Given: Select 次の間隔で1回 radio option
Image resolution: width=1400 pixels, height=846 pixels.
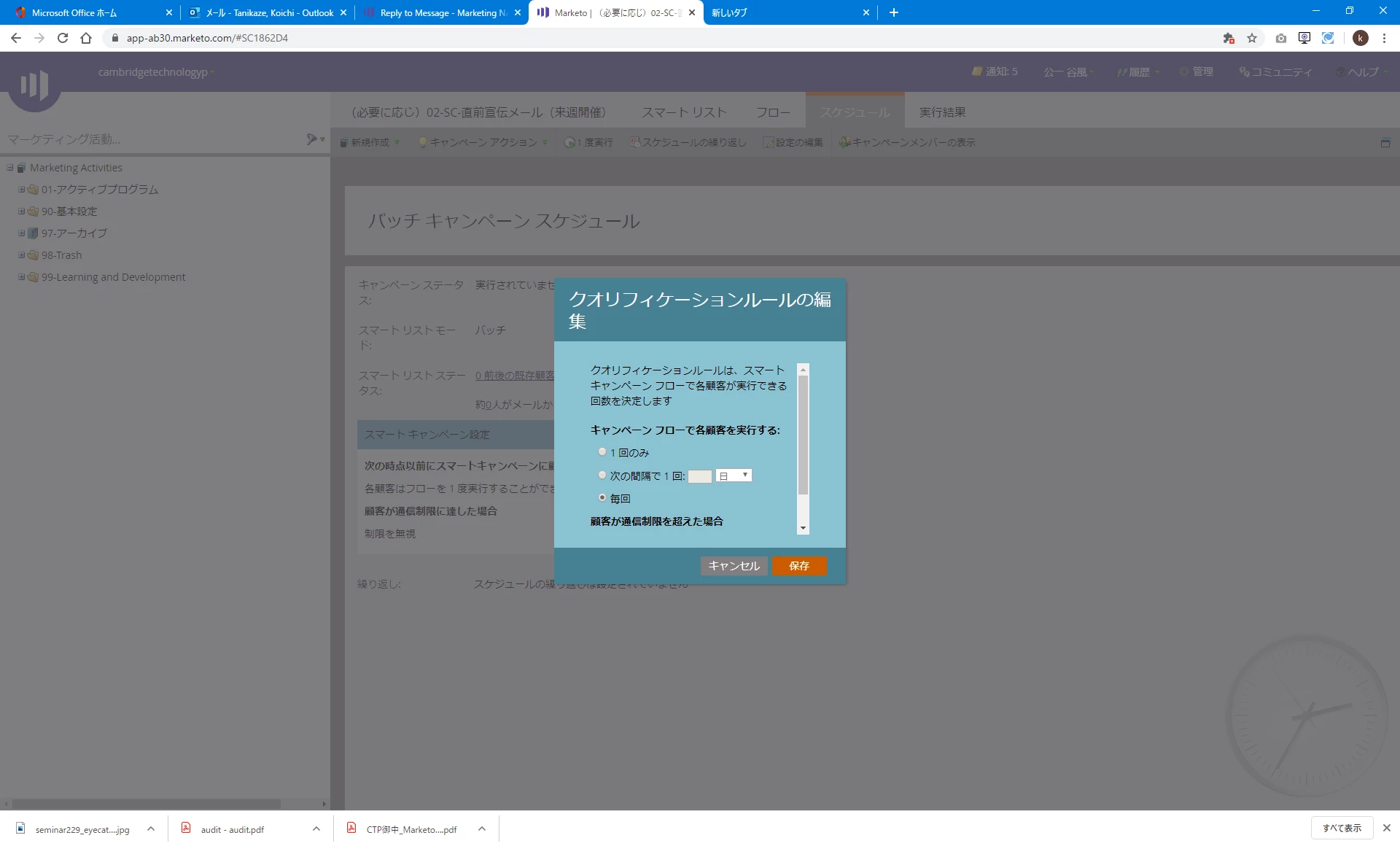Looking at the screenshot, I should click(x=602, y=475).
